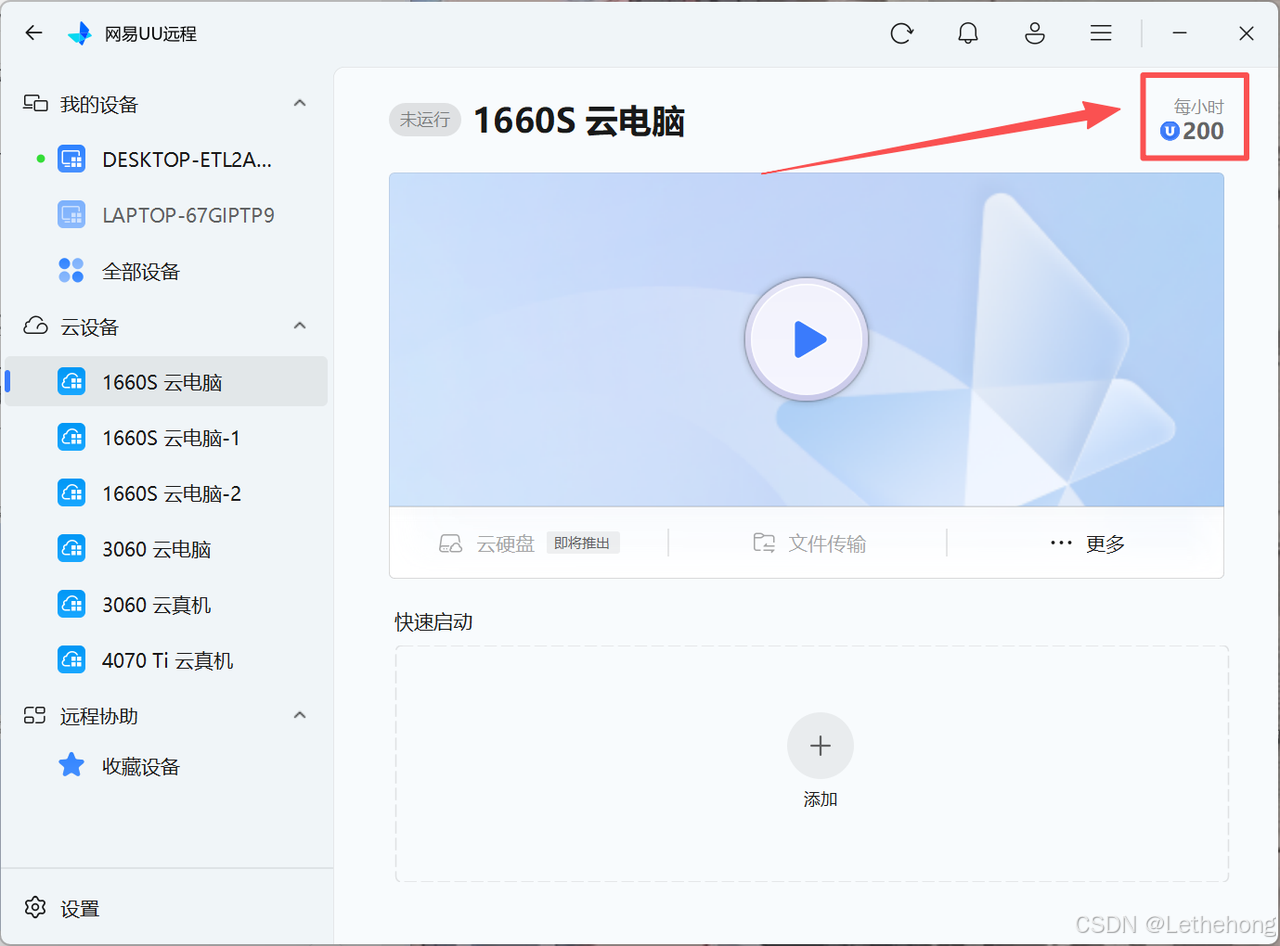Screen dimensions: 1280x946
Task: Click the 远程协助 header icon
Action: click(x=36, y=715)
